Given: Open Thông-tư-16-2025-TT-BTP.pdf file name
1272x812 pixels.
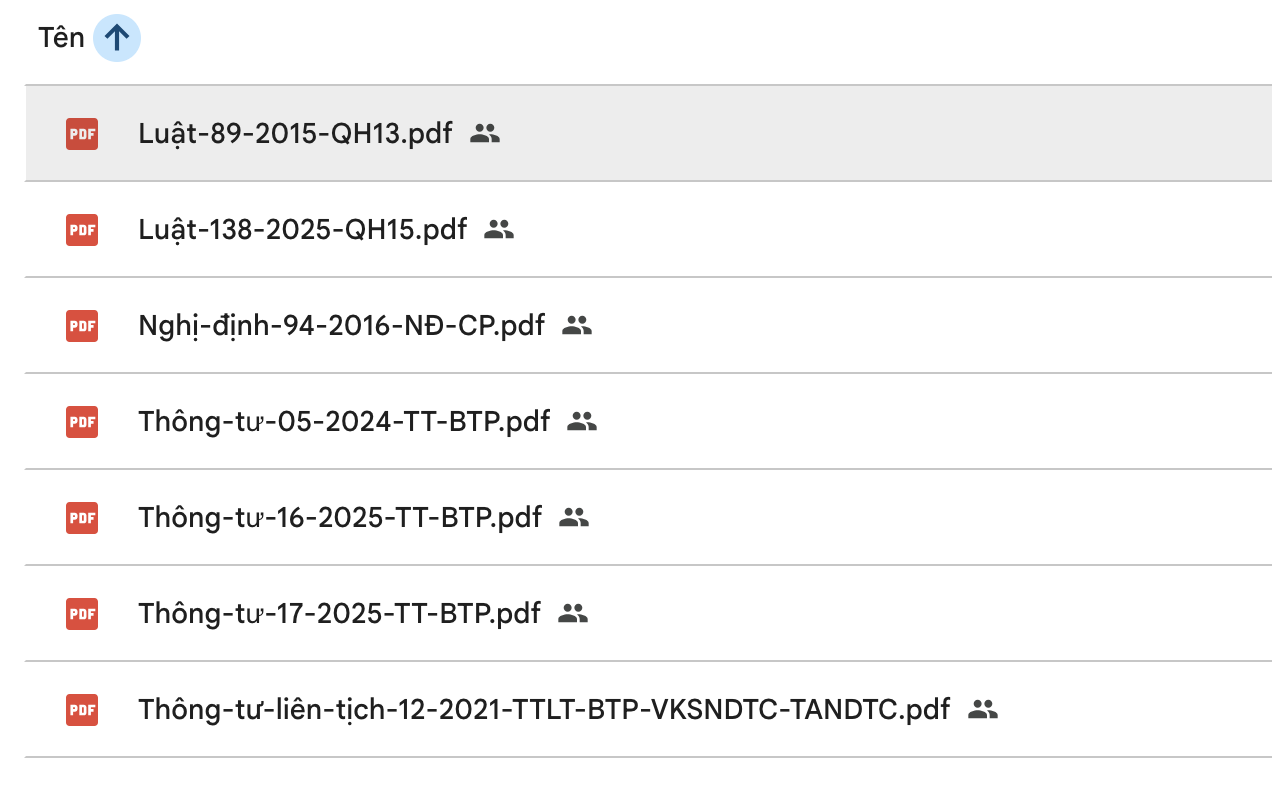Looking at the screenshot, I should (340, 518).
